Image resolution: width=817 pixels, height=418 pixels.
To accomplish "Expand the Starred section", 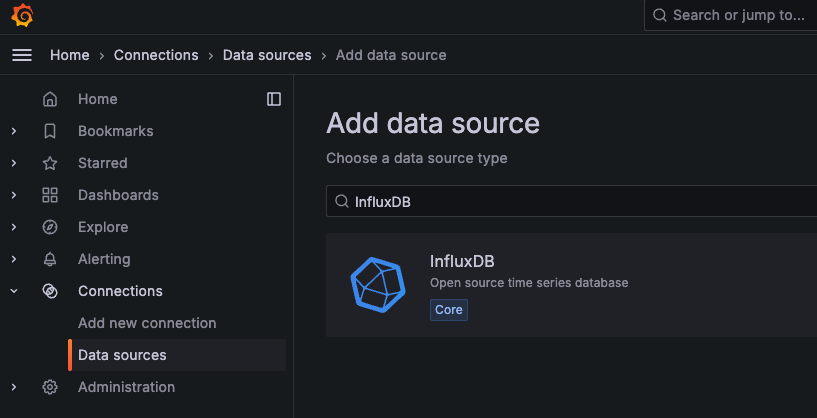I will click(x=14, y=163).
